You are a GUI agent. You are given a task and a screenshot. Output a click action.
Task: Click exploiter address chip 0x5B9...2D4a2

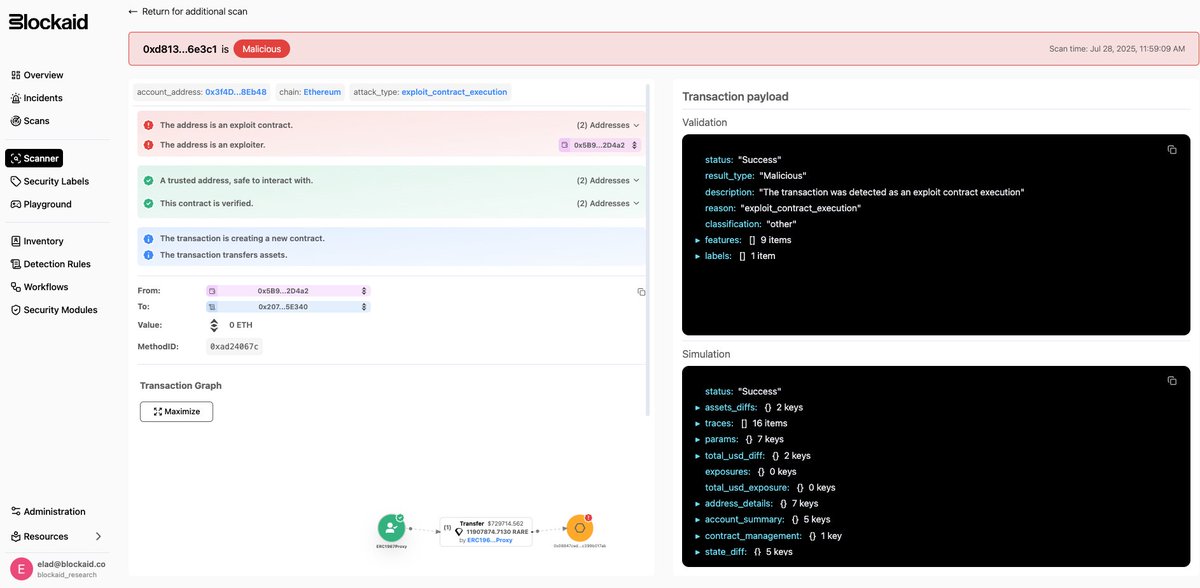599,145
